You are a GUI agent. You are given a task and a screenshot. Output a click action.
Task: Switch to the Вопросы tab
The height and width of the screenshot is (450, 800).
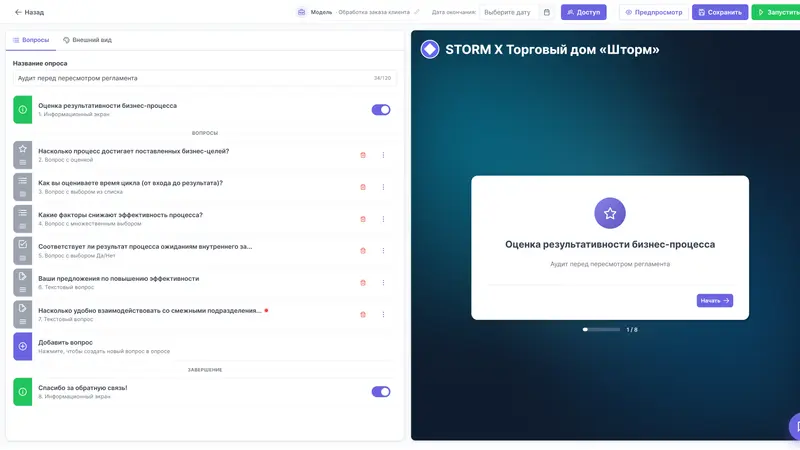(31, 40)
